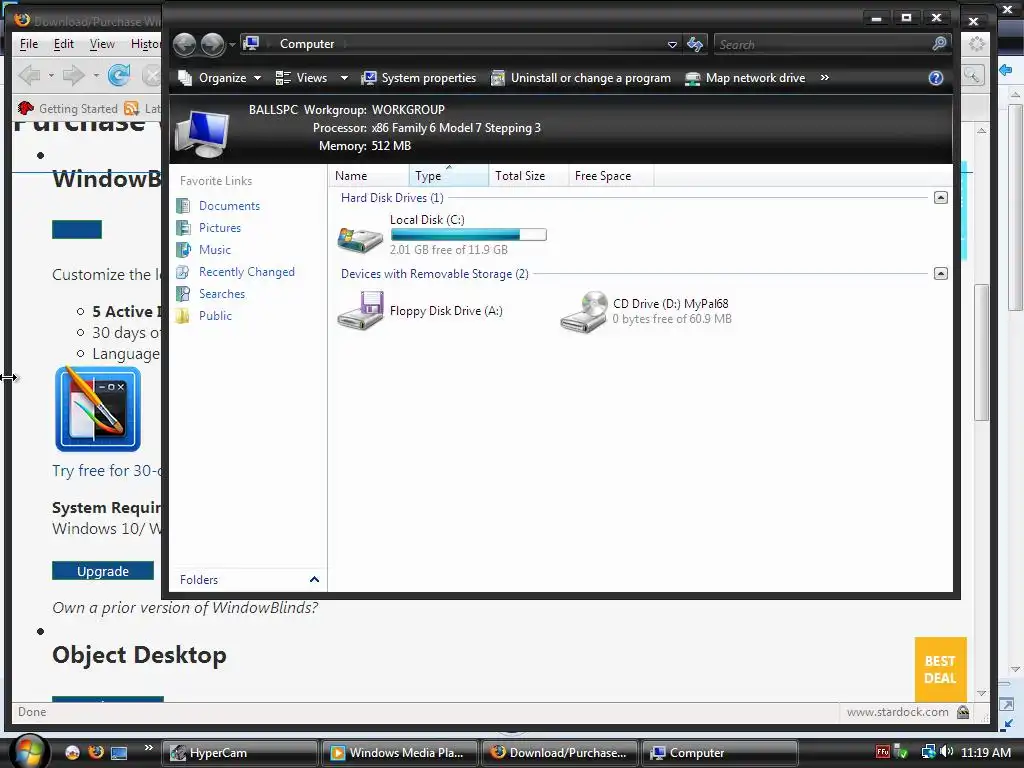Click the padlock icon in Firefox status bar

coord(963,712)
